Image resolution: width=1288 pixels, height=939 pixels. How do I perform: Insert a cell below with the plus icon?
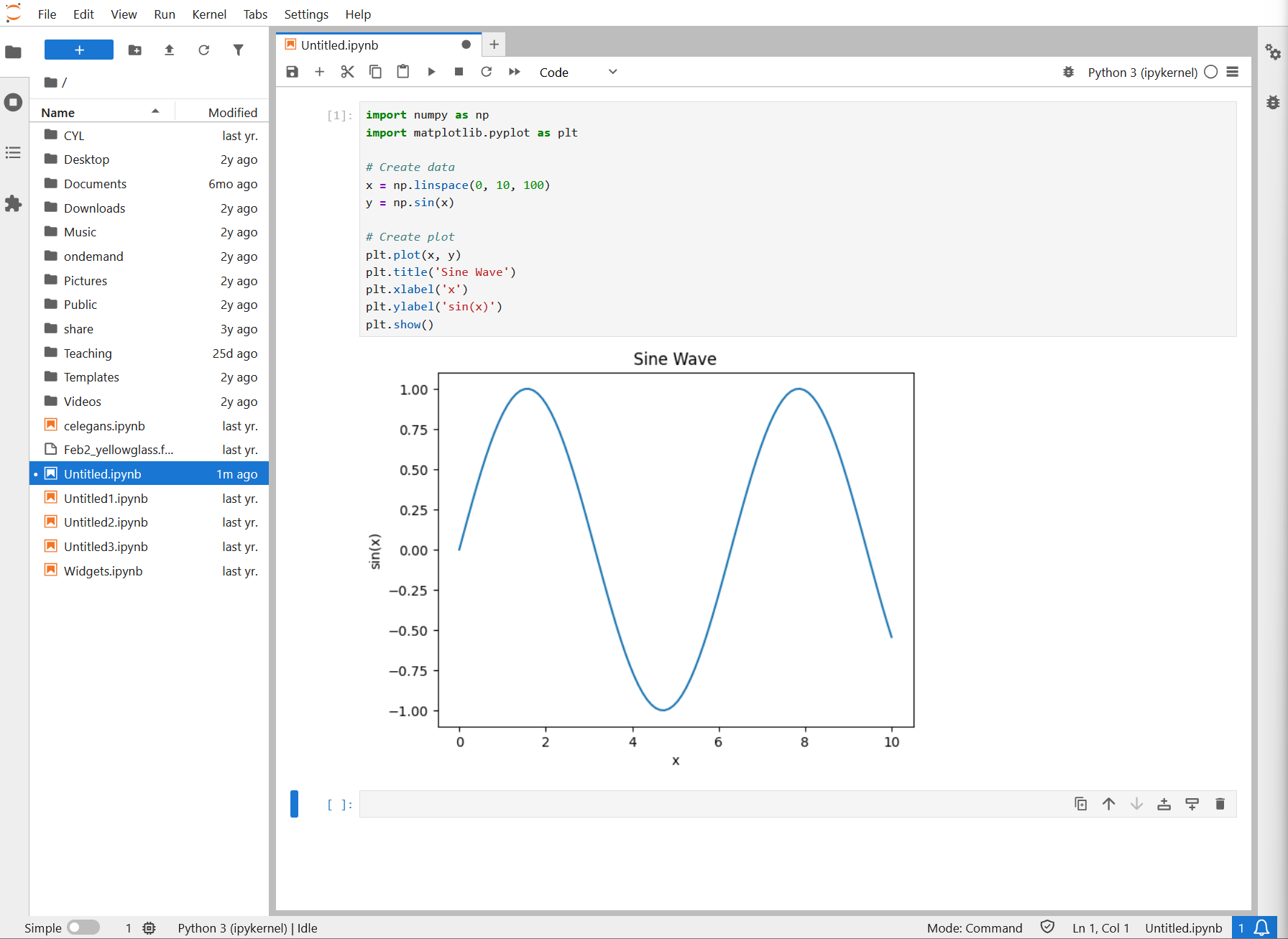[320, 72]
